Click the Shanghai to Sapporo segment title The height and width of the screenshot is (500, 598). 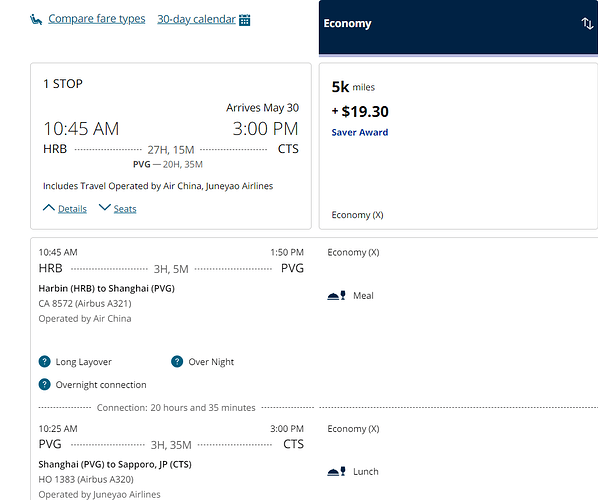pos(115,465)
